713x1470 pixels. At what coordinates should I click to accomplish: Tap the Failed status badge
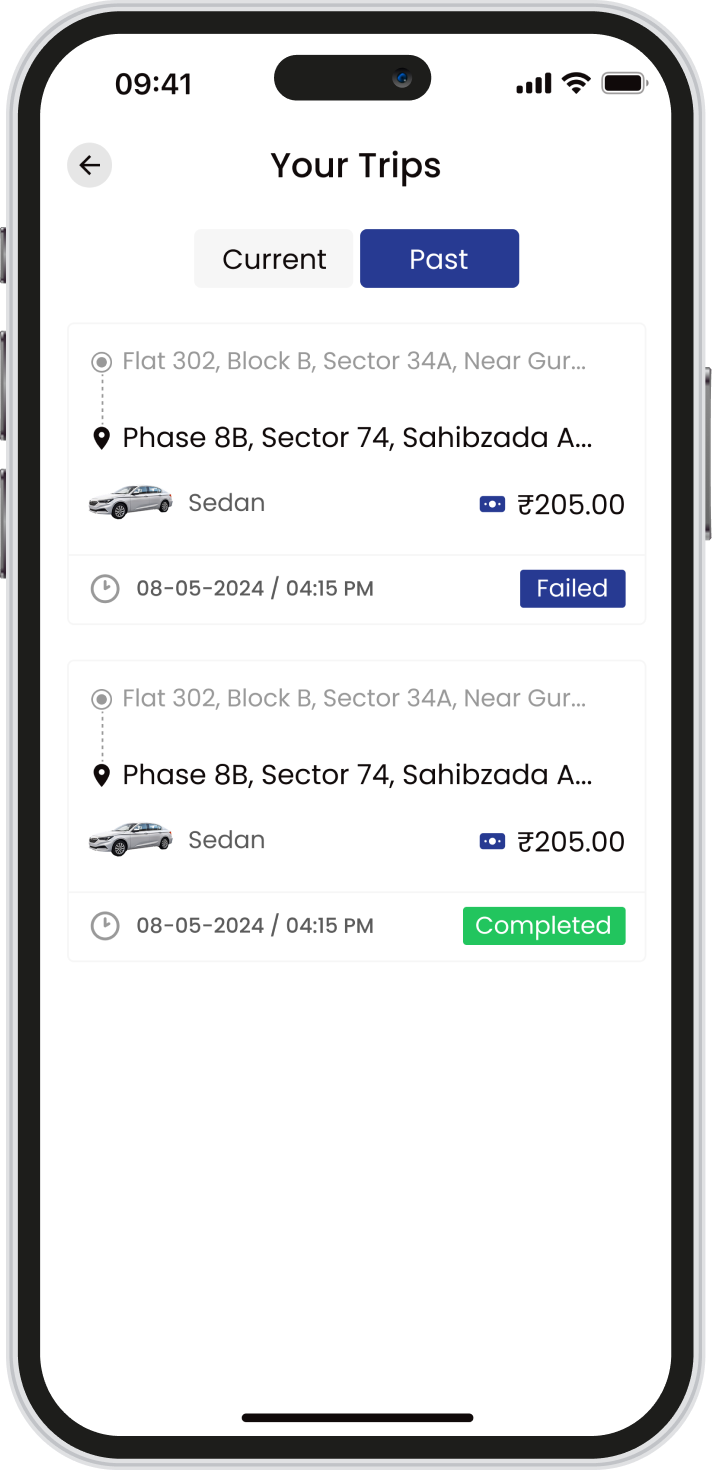coord(572,588)
